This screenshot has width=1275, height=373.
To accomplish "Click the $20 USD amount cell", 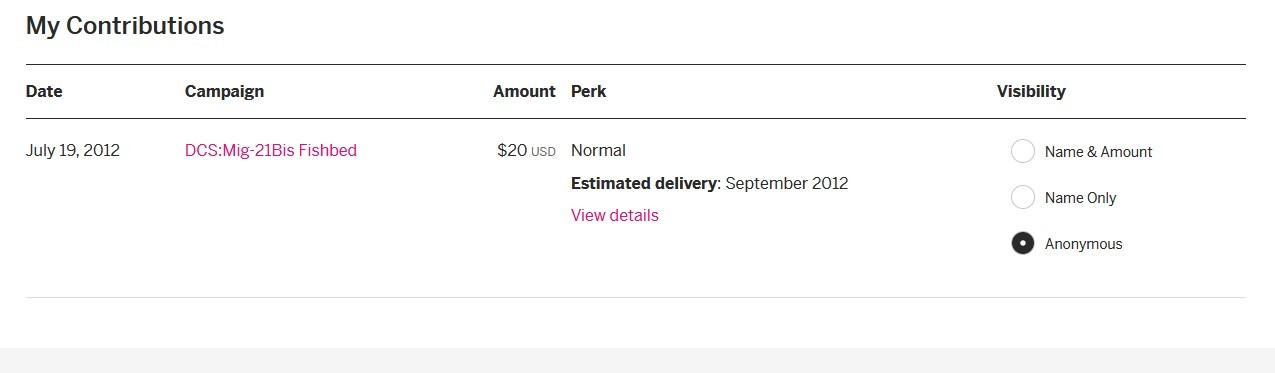I will (526, 151).
